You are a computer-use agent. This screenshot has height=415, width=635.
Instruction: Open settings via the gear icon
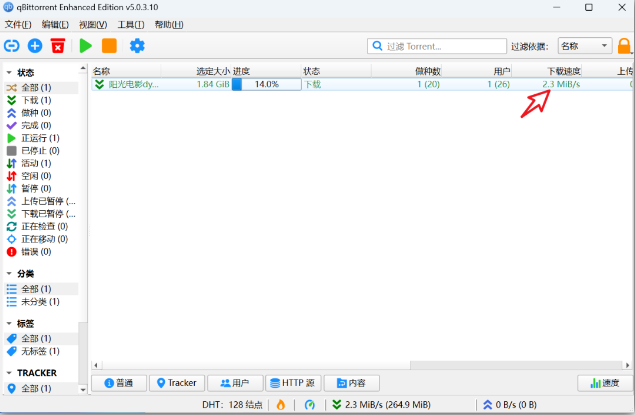pyautogui.click(x=137, y=46)
